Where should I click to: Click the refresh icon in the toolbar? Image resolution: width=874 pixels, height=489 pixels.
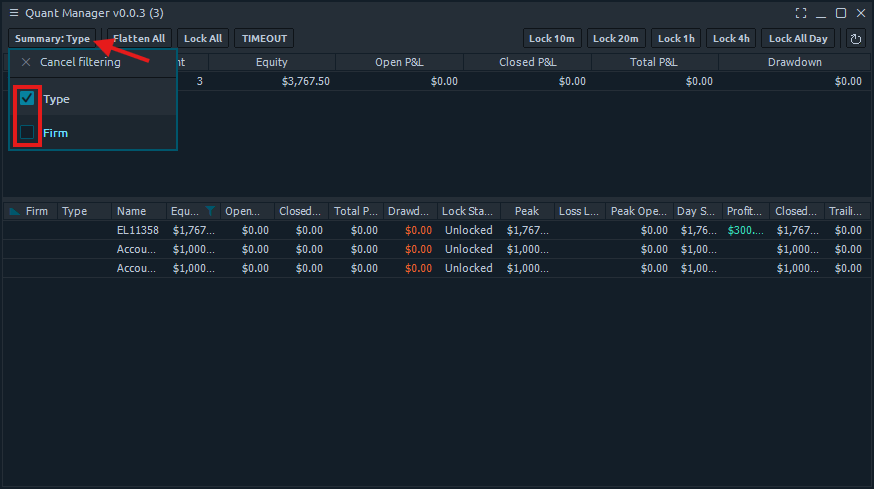pos(855,39)
